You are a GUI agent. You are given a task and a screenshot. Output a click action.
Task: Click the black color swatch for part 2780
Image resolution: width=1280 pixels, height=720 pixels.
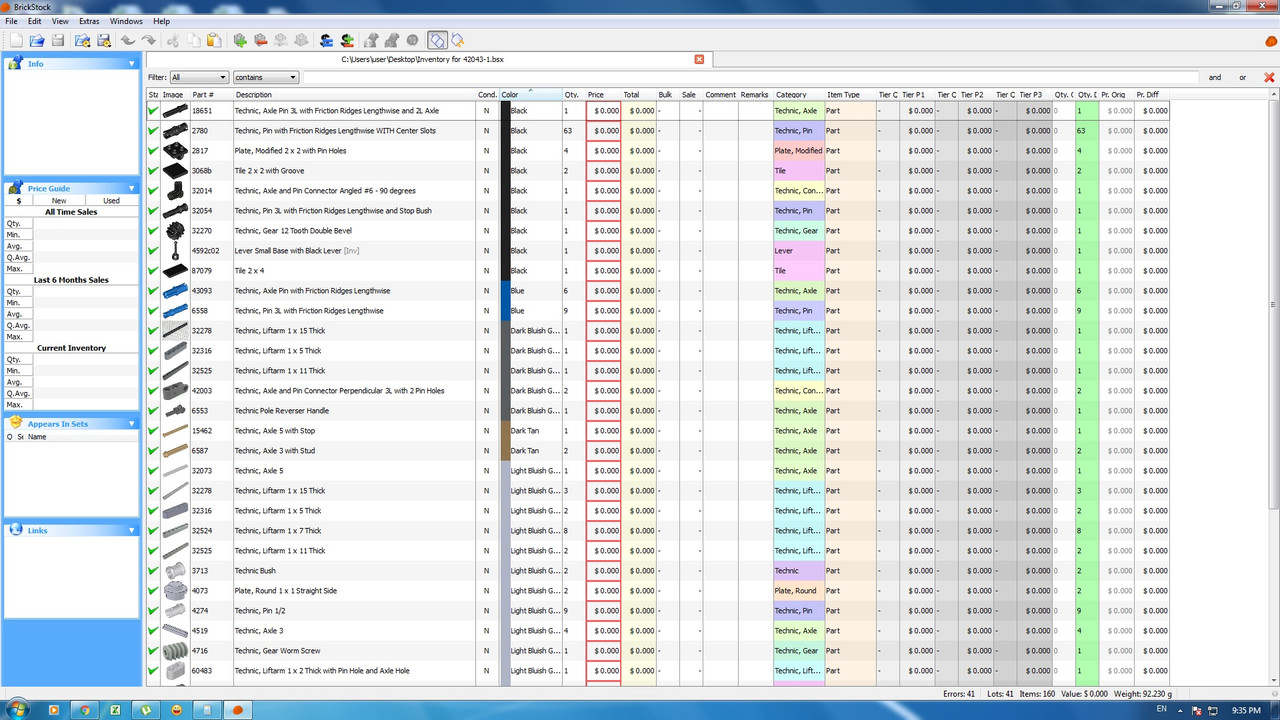(505, 131)
